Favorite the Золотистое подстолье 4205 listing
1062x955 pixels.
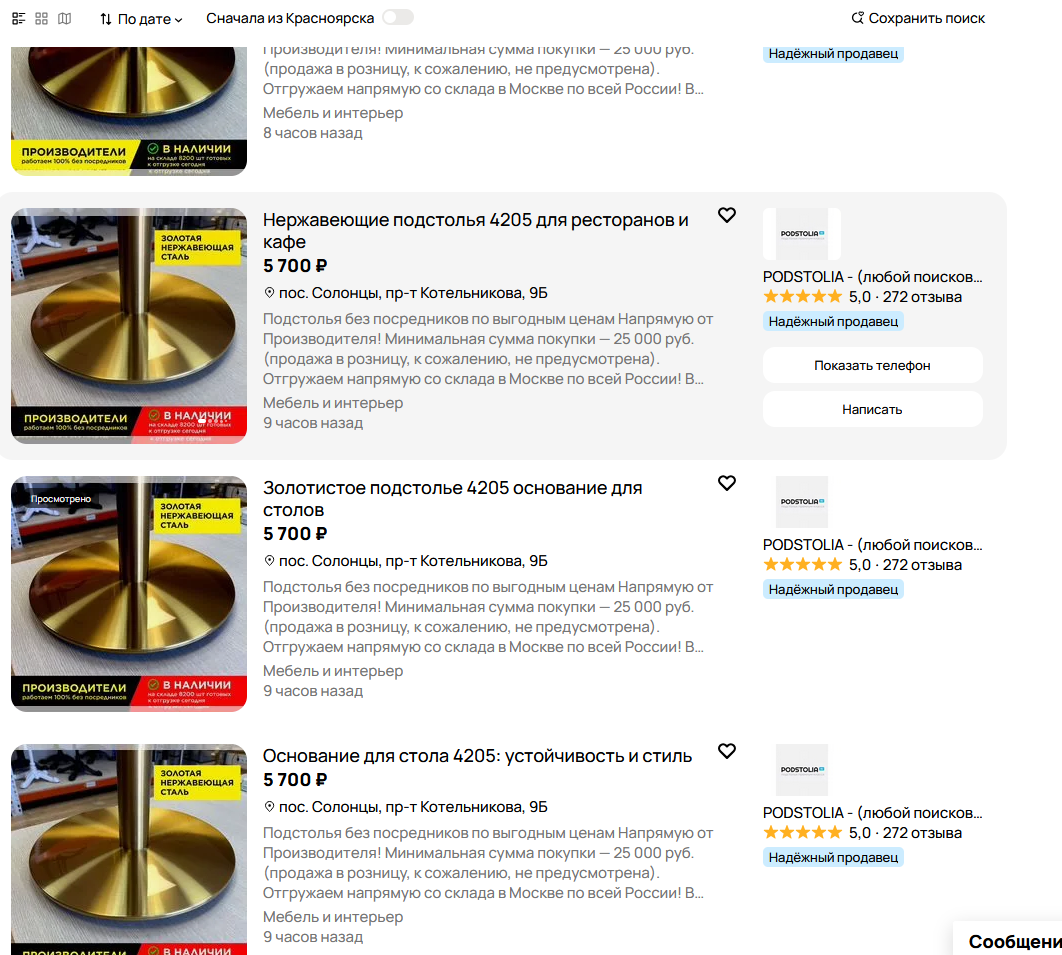(x=727, y=483)
